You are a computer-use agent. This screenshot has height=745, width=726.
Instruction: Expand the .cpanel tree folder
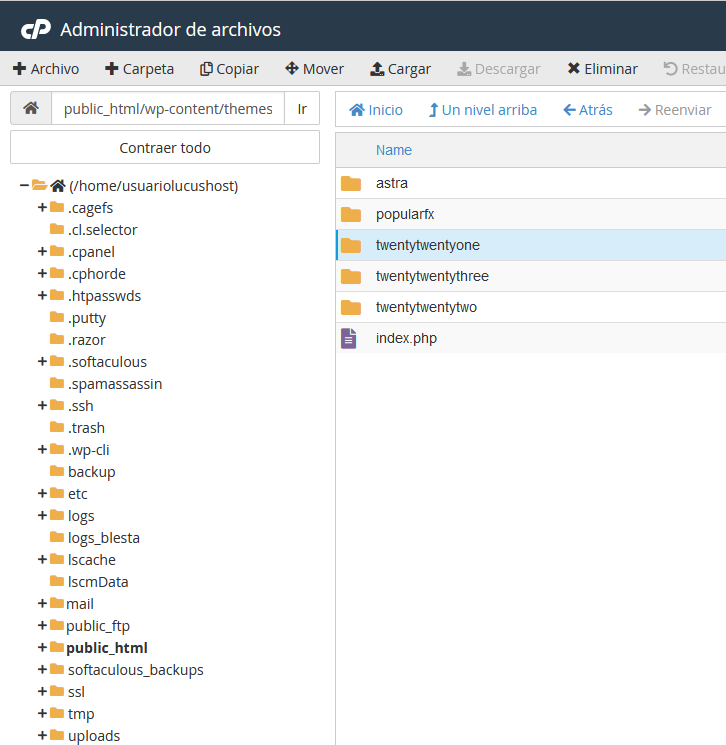(42, 251)
